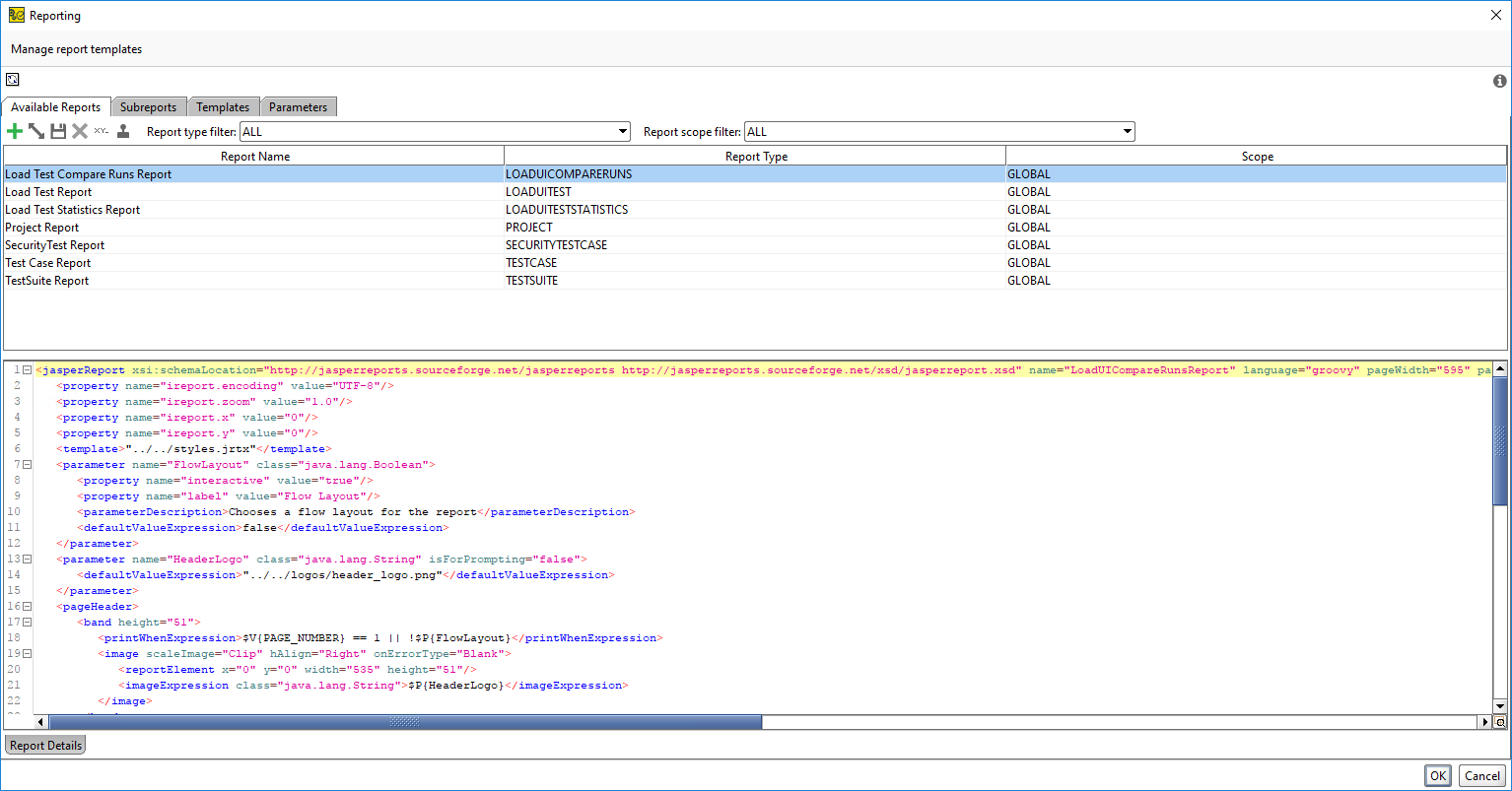Select the XY parameters icon in the toolbar
The width and height of the screenshot is (1512, 791).
point(101,130)
